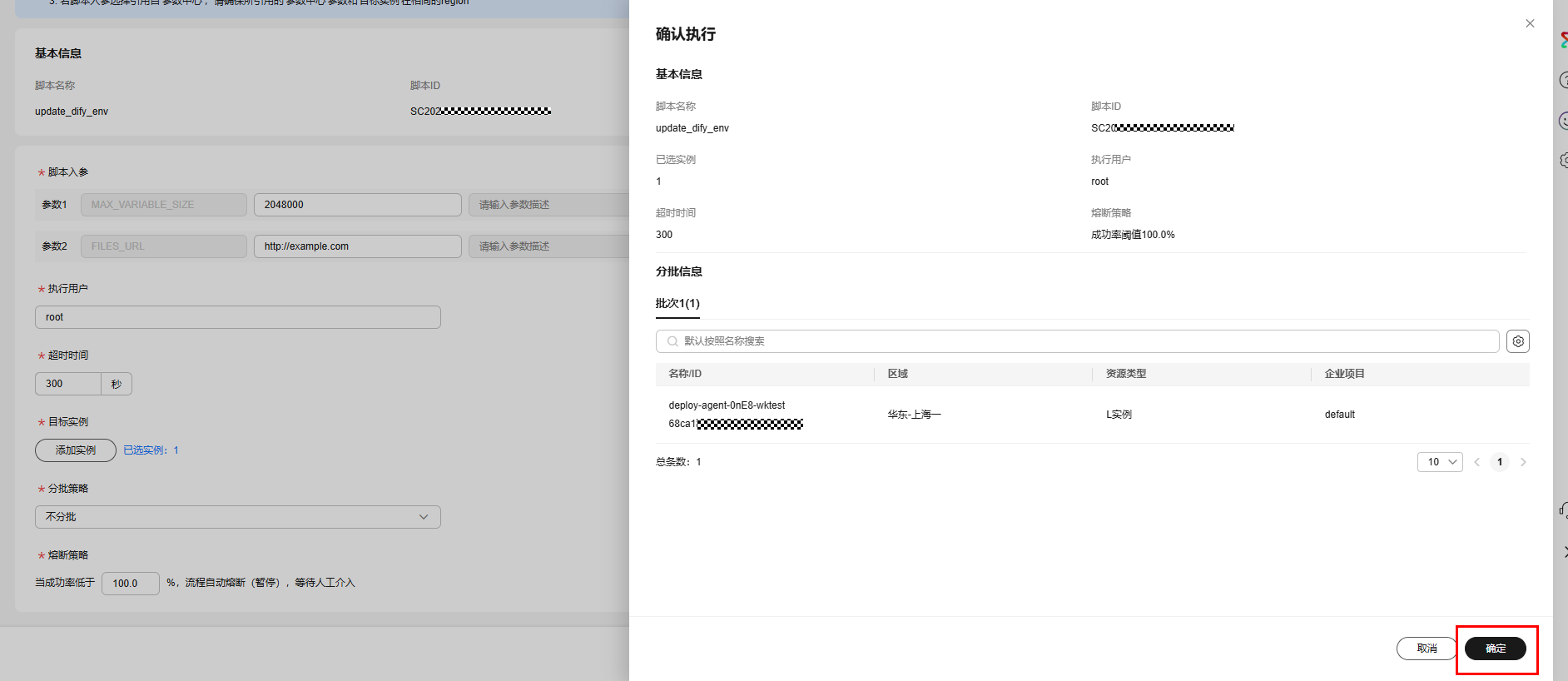Click default enterprise project cell
This screenshot has height=681, width=1568.
click(1340, 415)
